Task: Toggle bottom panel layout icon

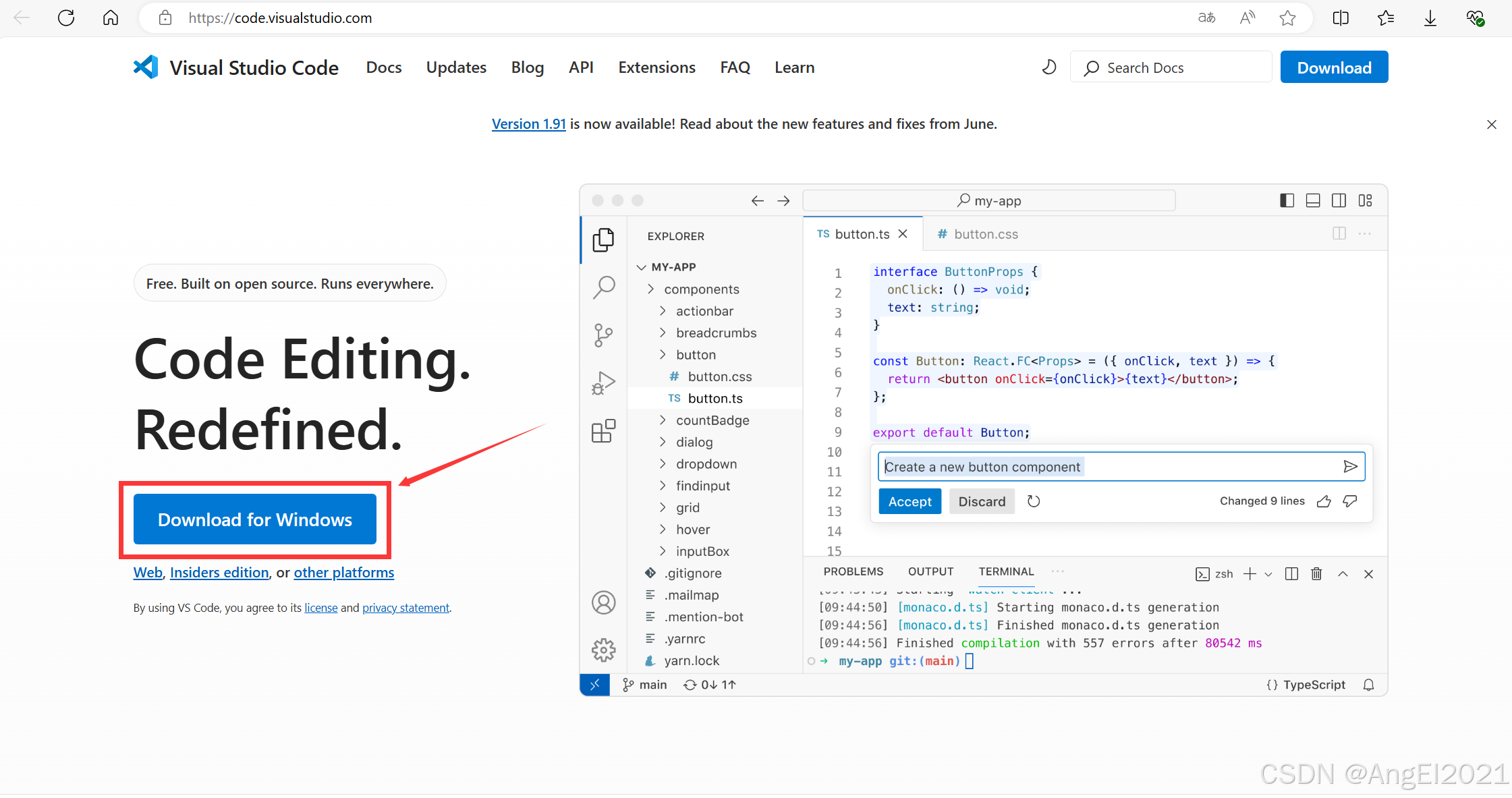Action: [x=1313, y=200]
